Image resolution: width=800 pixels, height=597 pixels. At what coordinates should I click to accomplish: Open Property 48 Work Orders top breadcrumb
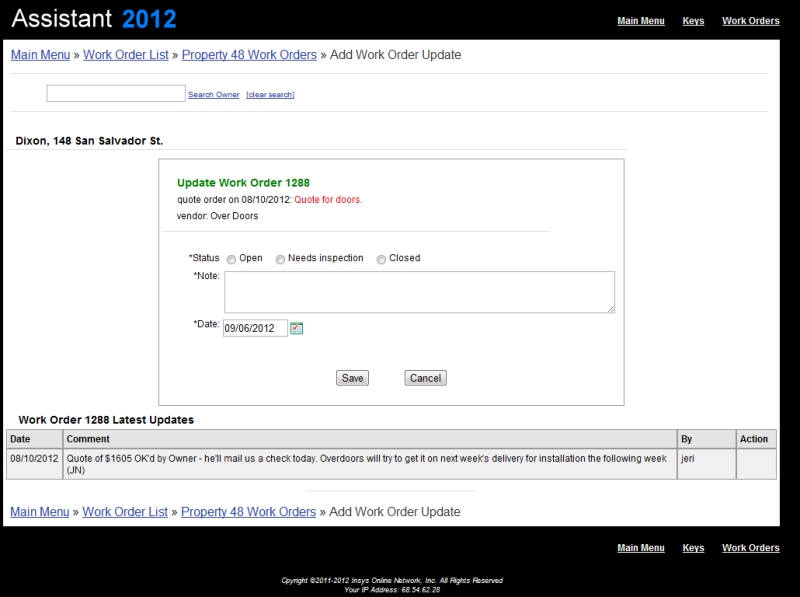249,55
